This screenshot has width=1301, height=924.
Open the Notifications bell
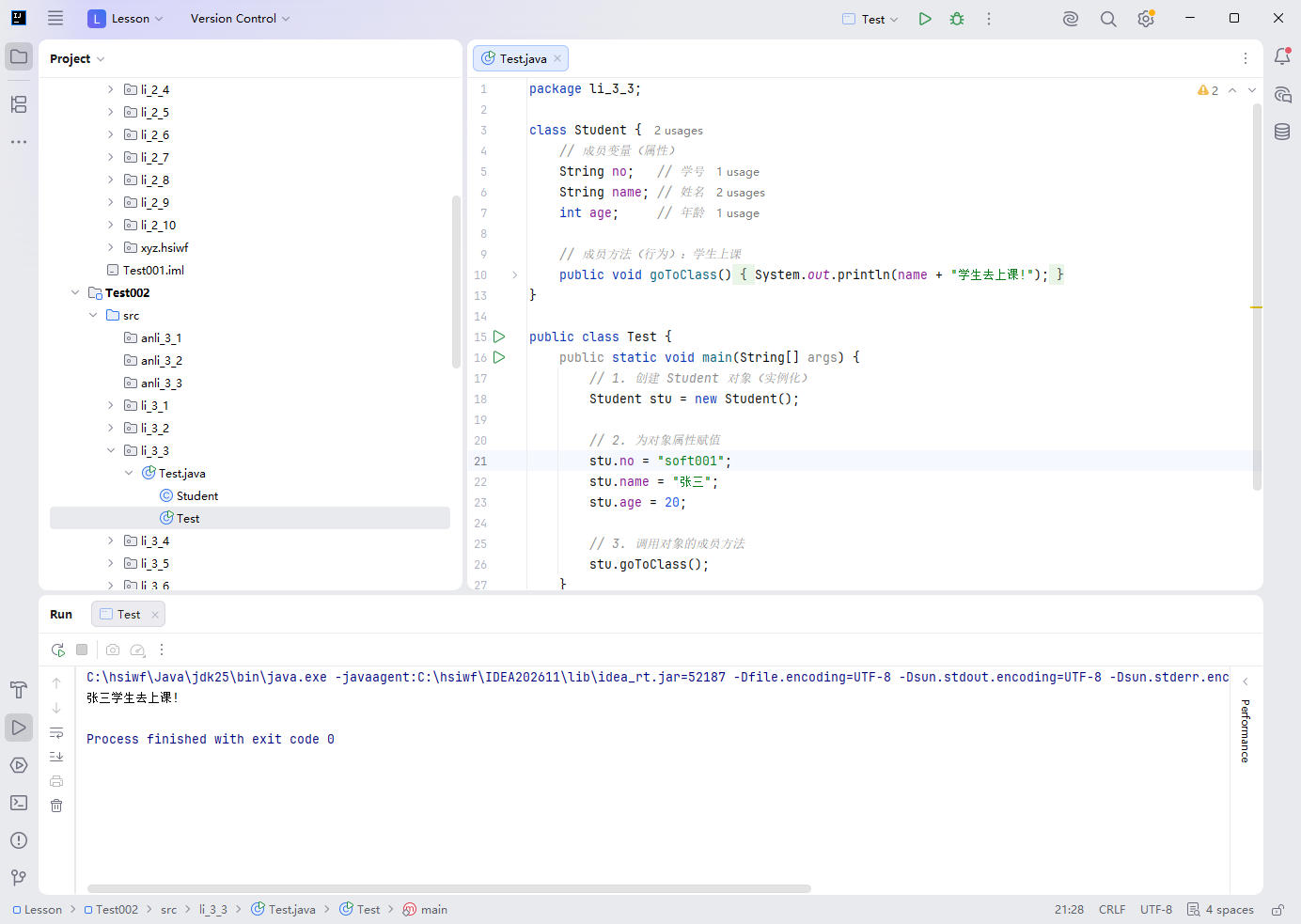point(1282,56)
